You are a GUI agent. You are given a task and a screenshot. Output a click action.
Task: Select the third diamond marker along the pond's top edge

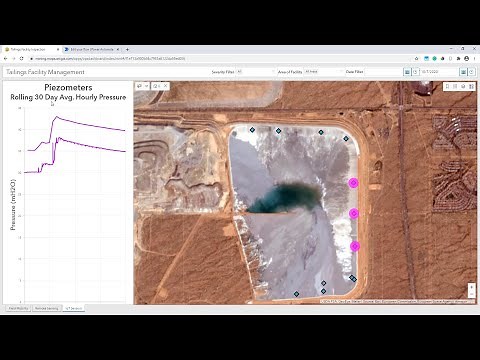click(321, 132)
